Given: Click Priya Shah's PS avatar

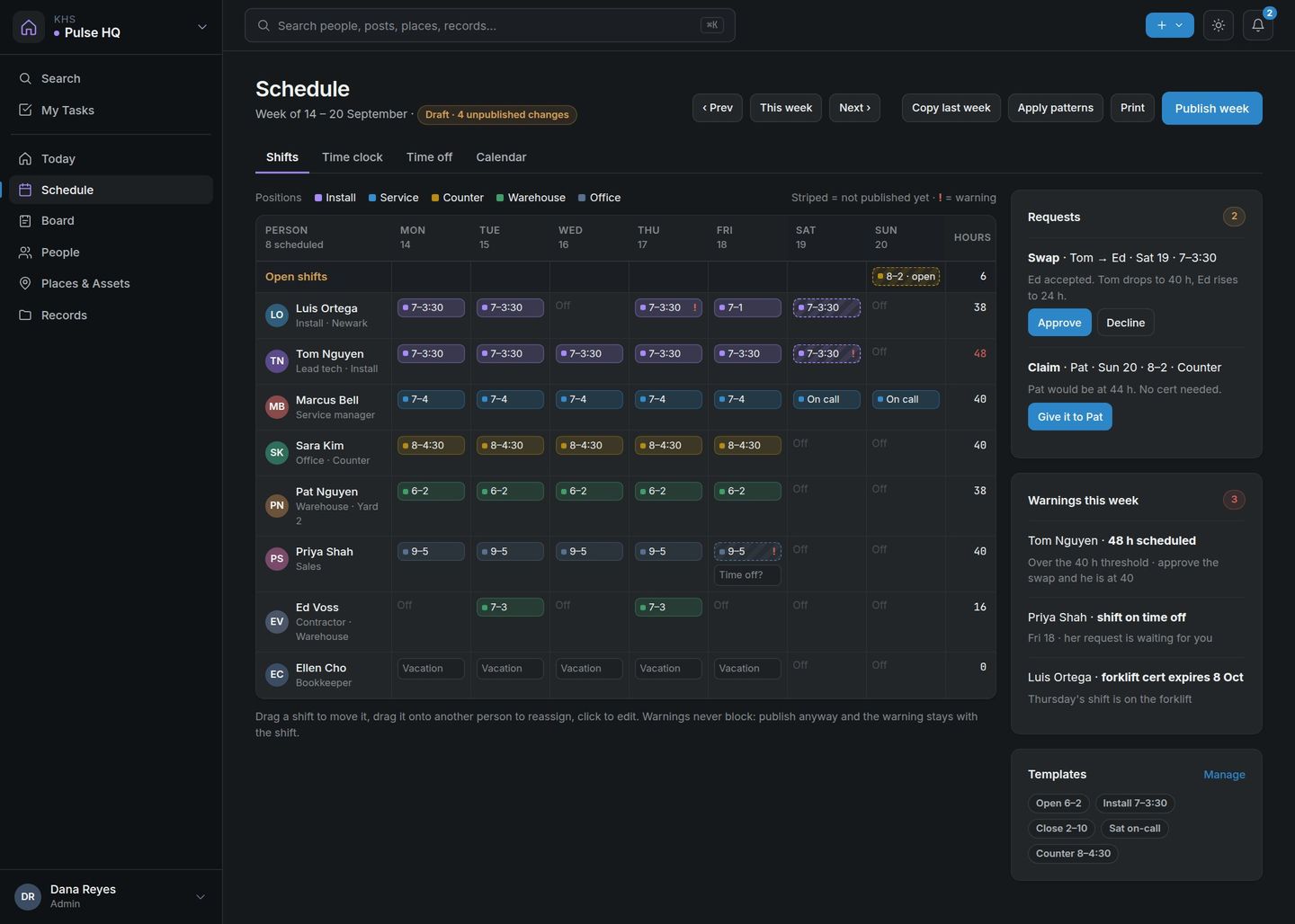Looking at the screenshot, I should tap(277, 558).
